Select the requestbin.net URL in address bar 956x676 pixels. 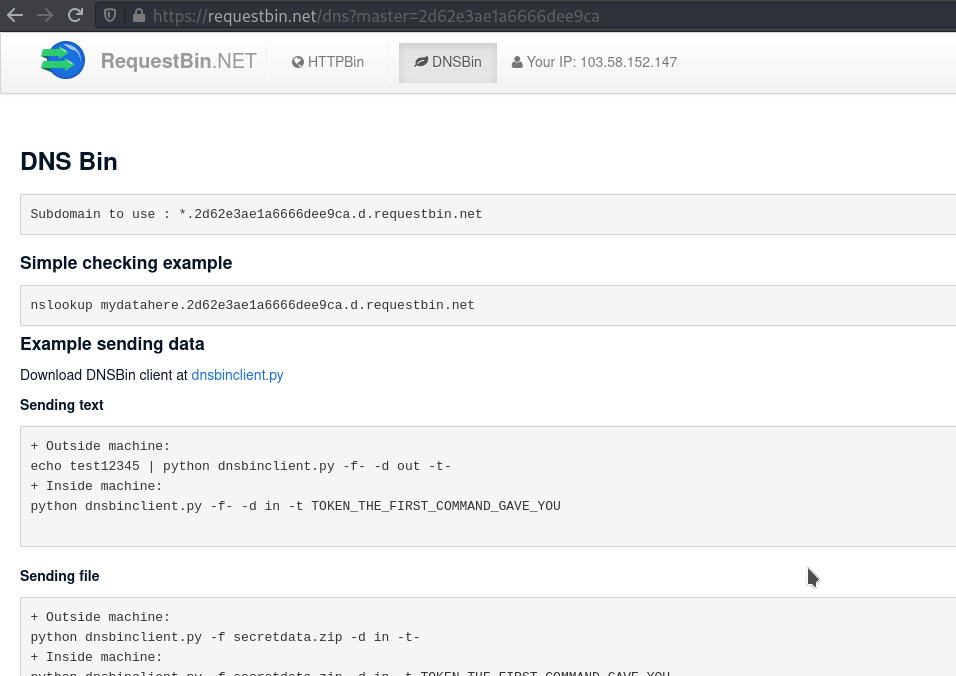[x=376, y=16]
